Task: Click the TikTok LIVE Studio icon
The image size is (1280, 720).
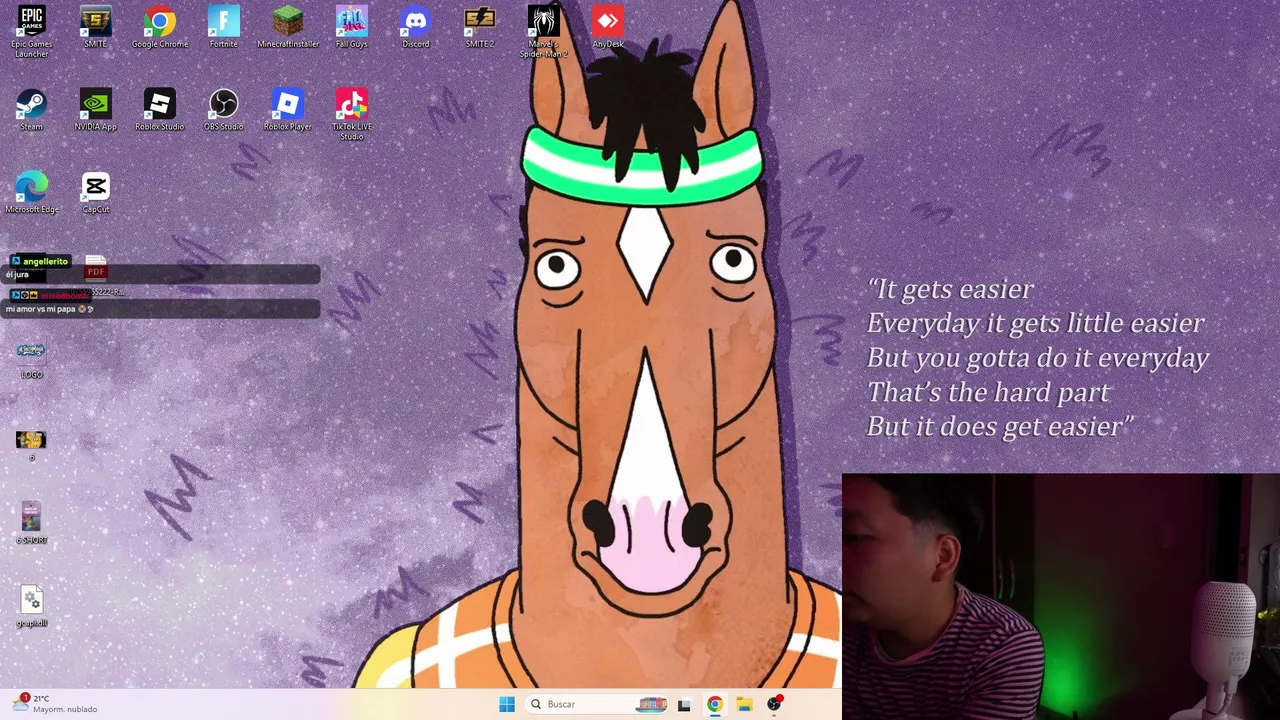Action: [352, 114]
